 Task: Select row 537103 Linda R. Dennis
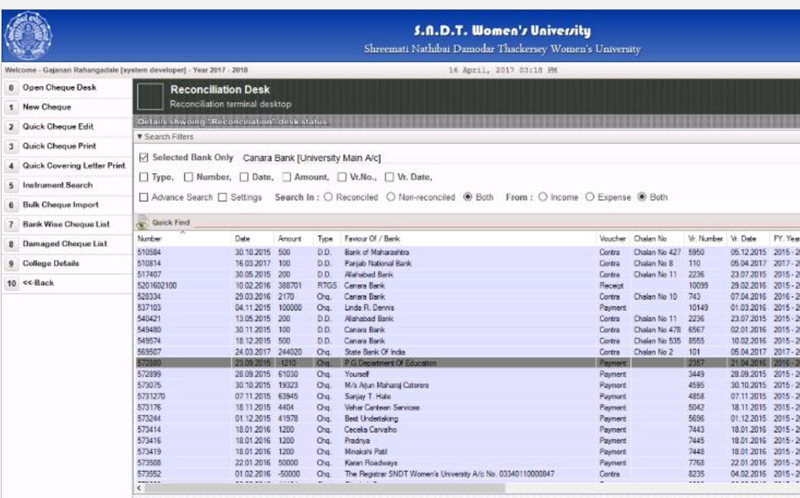467,308
